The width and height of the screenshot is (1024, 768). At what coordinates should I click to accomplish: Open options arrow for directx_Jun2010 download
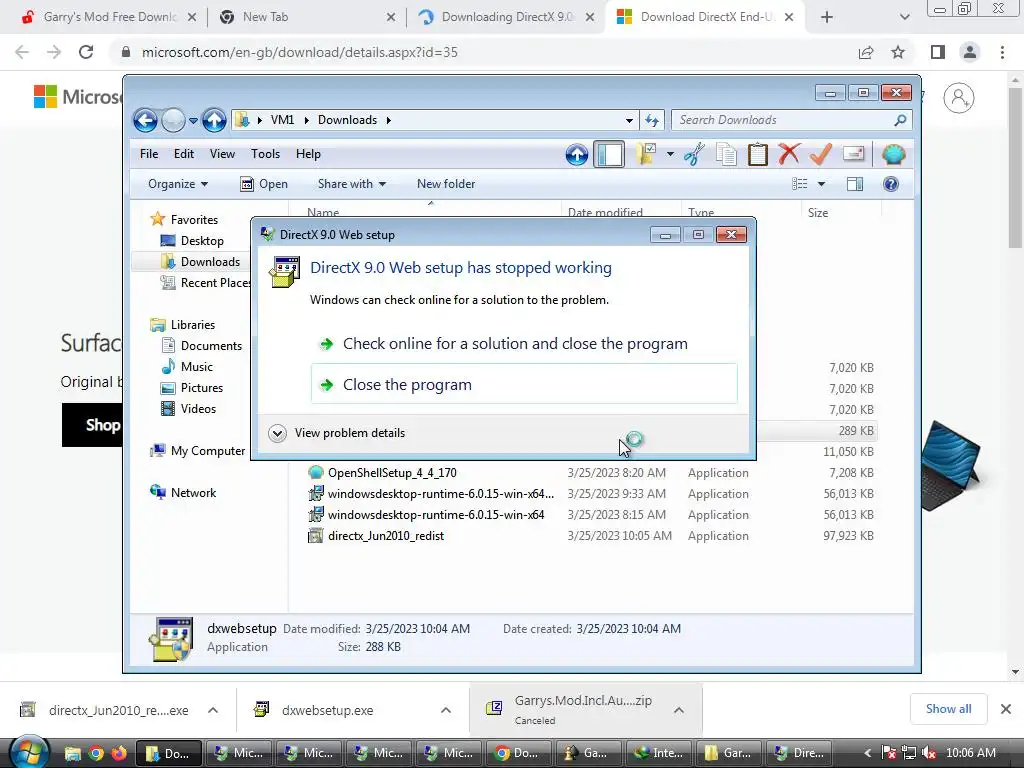coord(213,710)
